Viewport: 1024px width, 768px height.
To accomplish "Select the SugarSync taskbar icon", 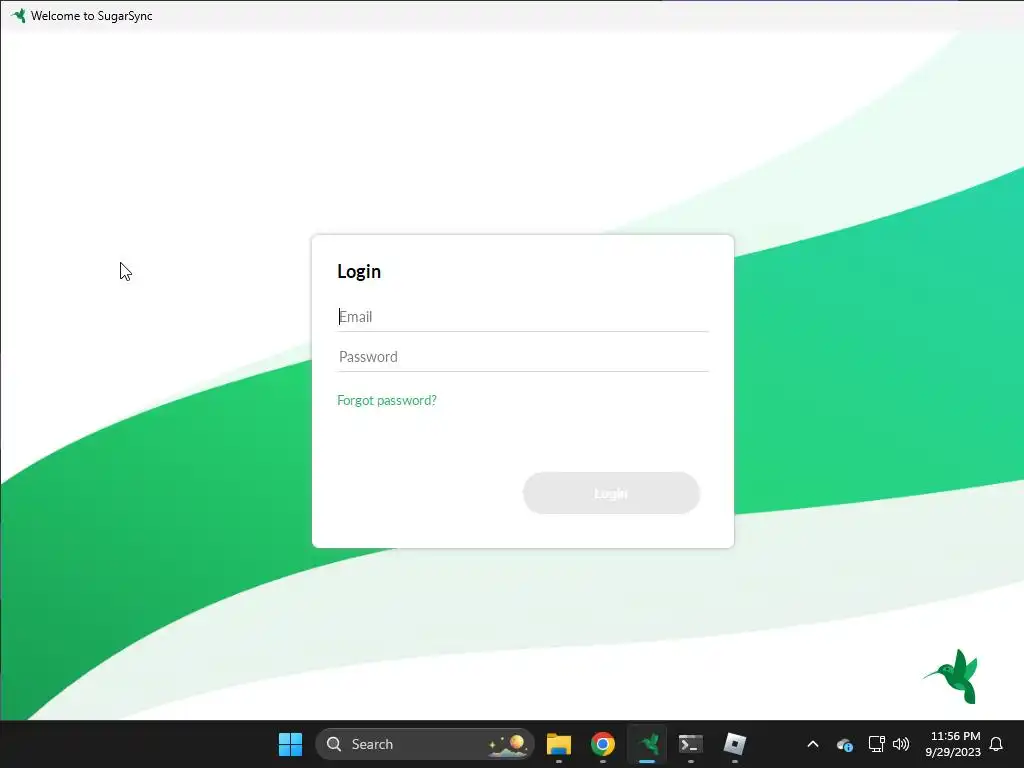I will click(647, 744).
